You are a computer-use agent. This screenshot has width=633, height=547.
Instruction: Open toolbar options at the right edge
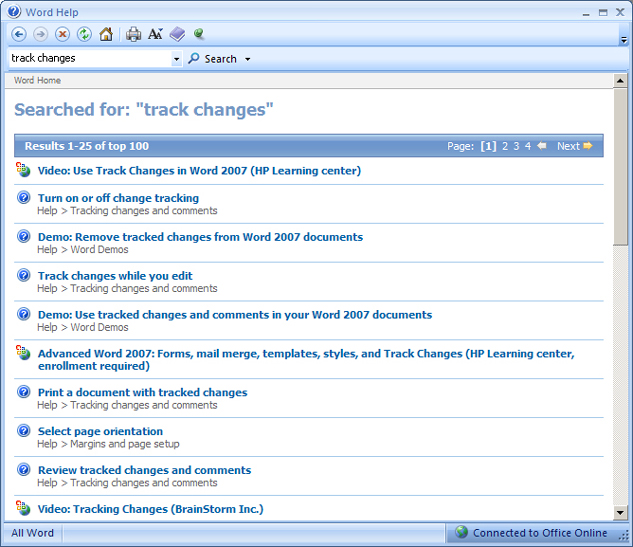(624, 40)
